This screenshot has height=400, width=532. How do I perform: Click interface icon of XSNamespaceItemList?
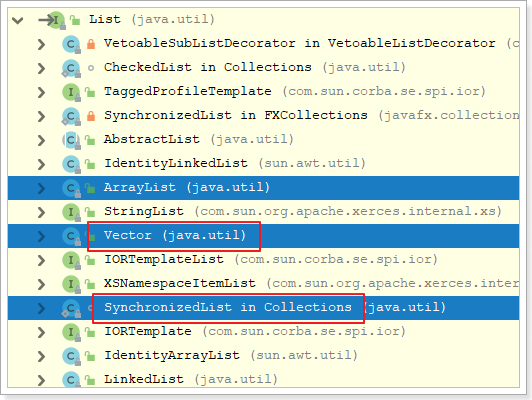[x=71, y=284]
